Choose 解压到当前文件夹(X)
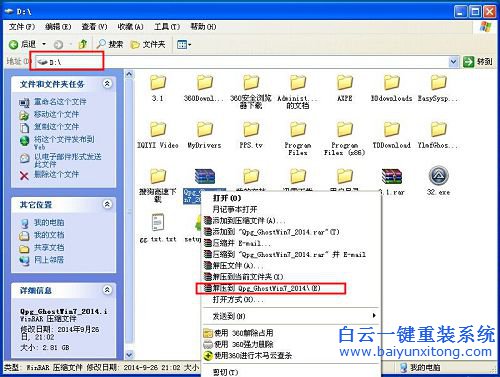The image size is (500, 377). coord(291,277)
